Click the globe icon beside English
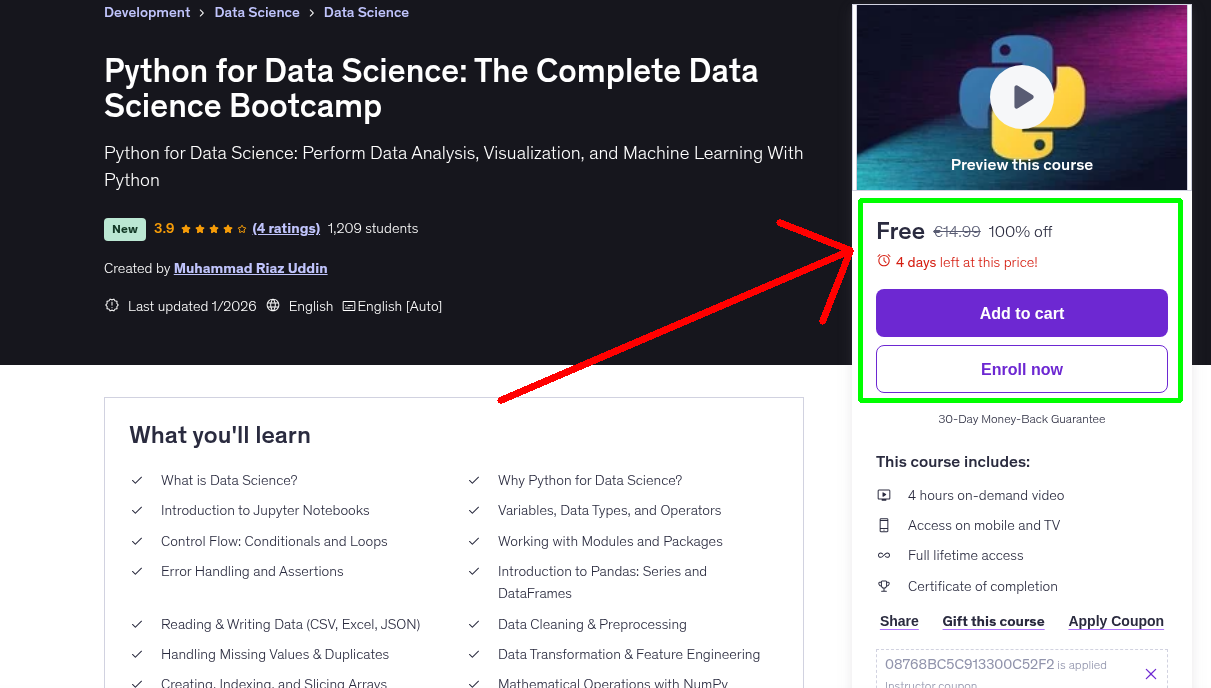Screen dimensions: 1211x688 coord(272,306)
